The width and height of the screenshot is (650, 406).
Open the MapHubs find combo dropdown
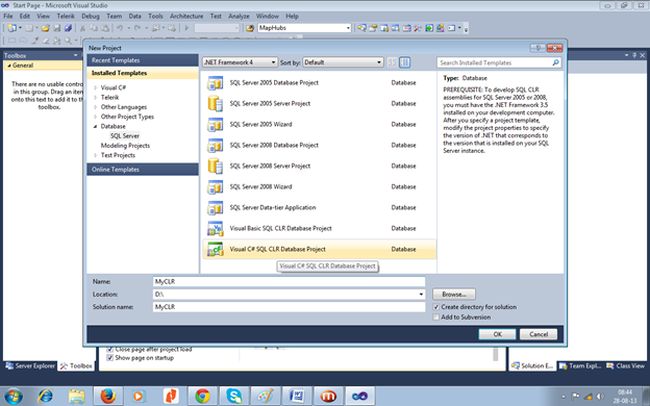(x=348, y=28)
